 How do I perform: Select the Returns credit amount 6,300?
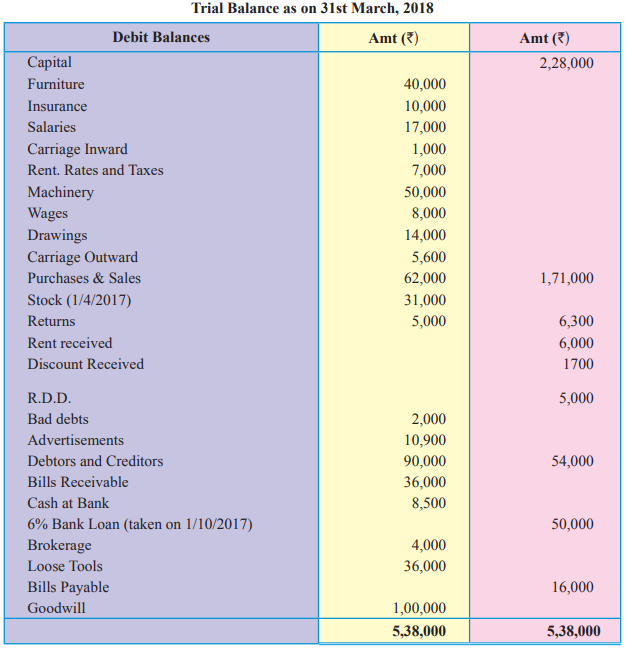tap(576, 321)
